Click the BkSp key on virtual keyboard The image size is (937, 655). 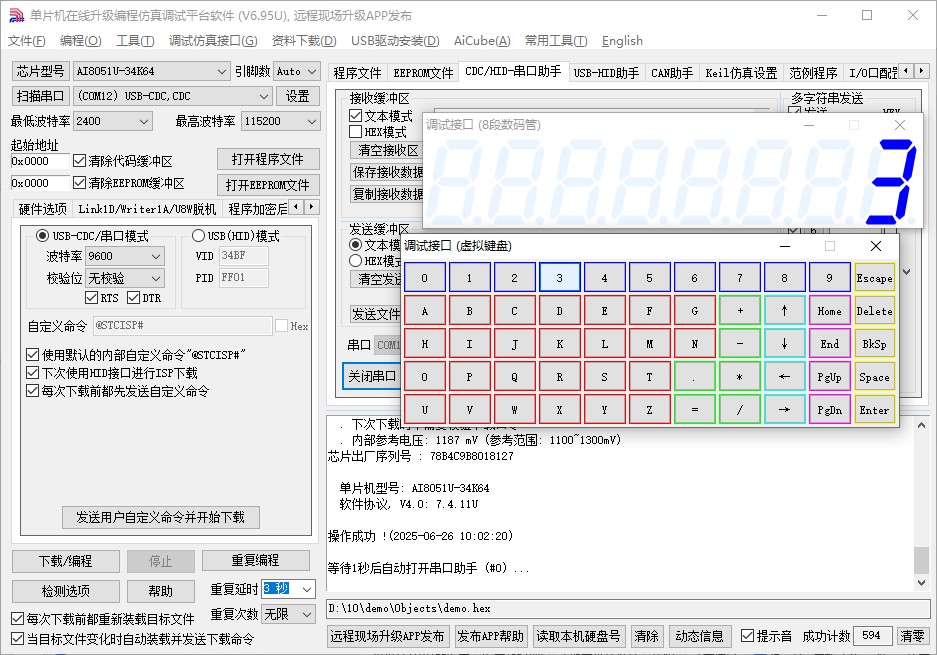874,344
